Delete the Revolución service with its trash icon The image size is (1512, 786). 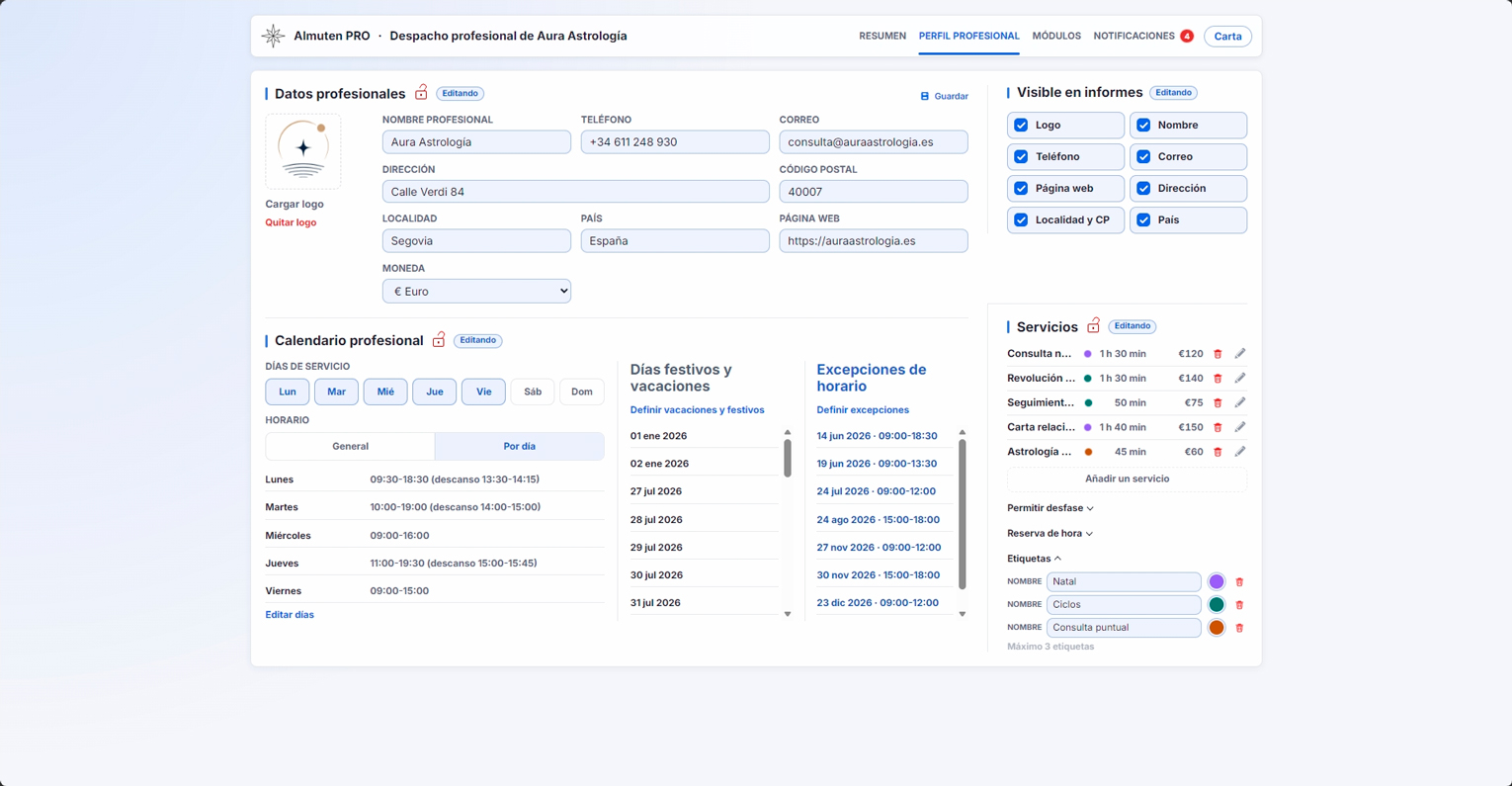pos(1218,379)
